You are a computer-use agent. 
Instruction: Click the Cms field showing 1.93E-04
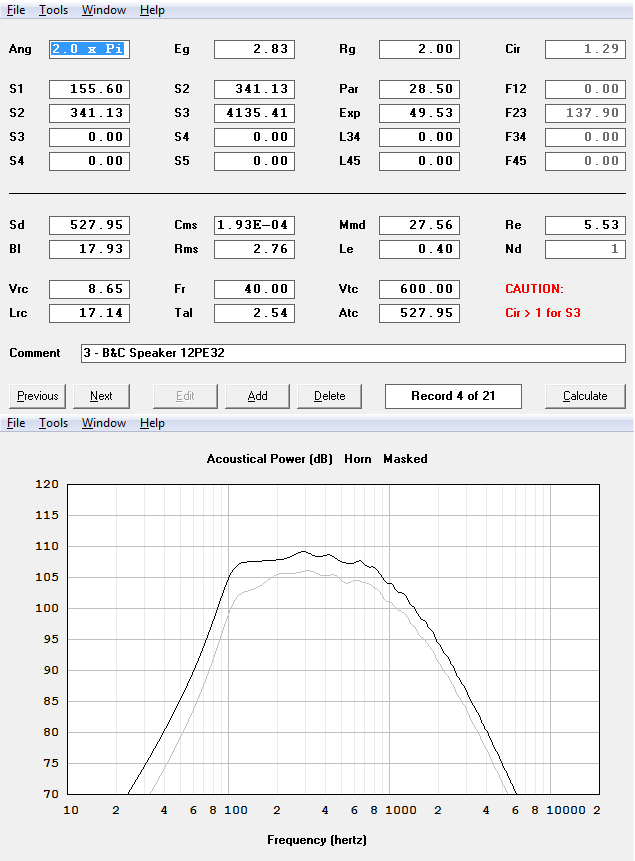[254, 225]
